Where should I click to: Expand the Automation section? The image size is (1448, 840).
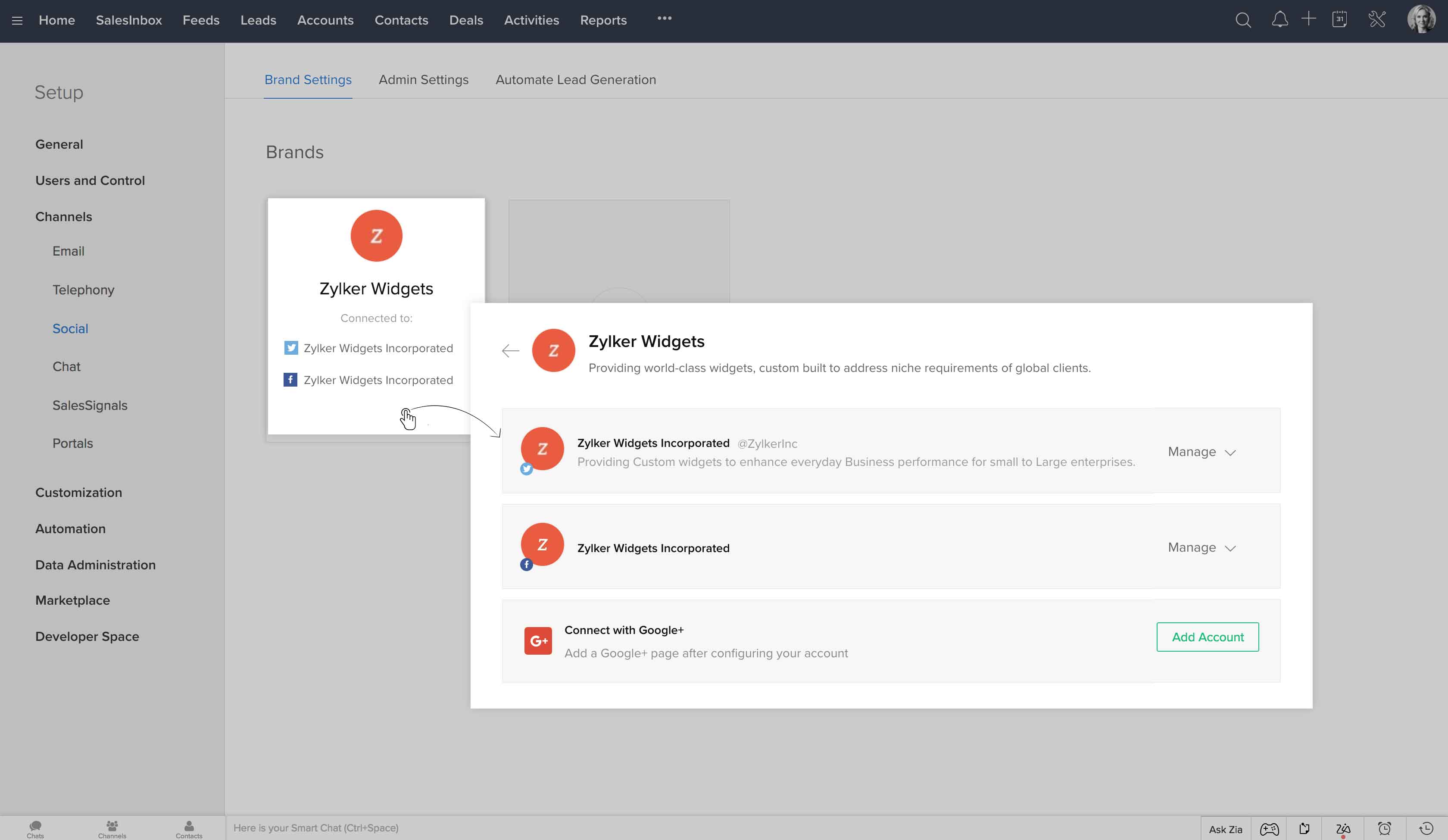71,528
